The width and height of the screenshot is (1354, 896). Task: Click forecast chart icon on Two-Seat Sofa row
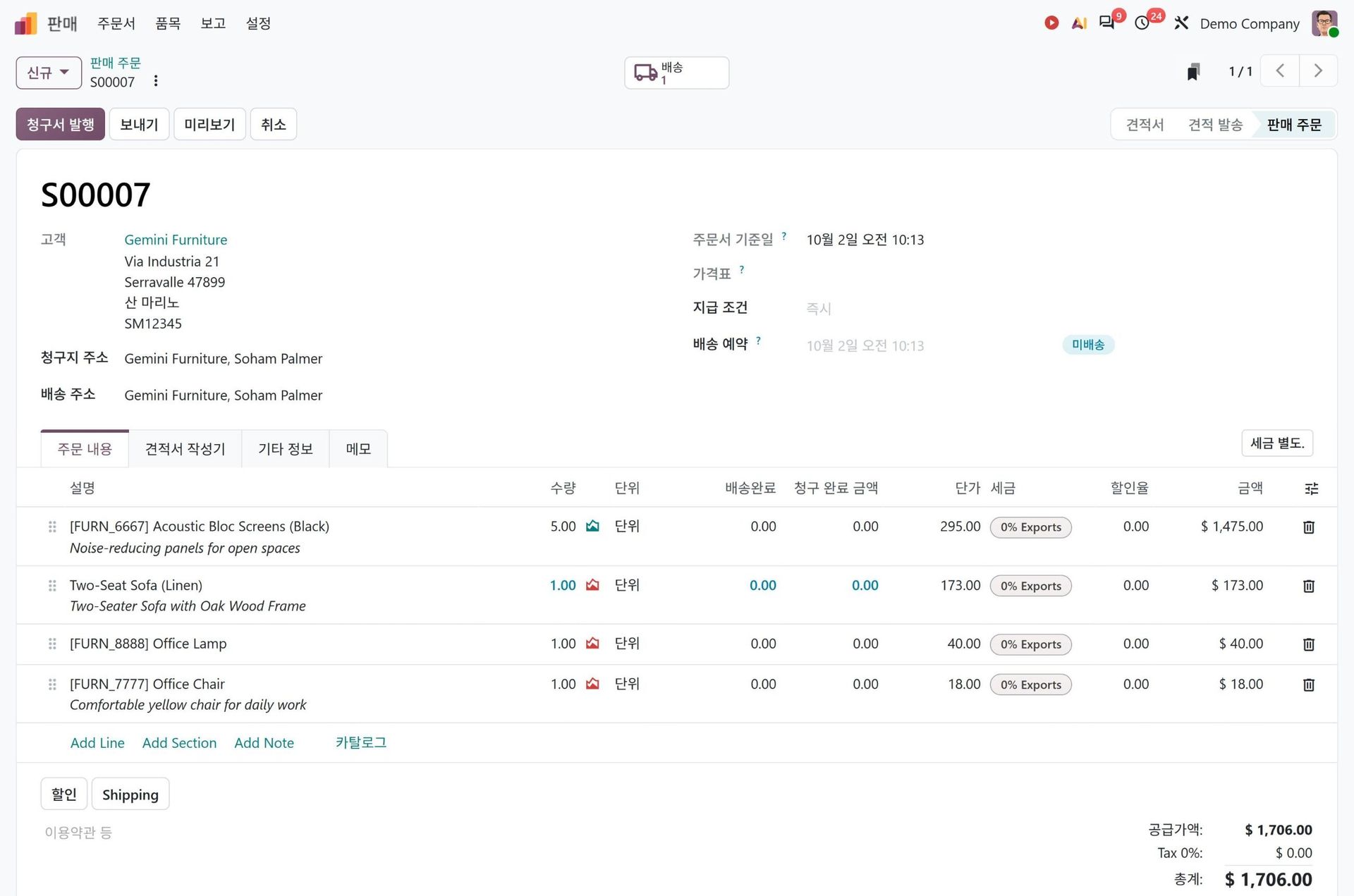(x=592, y=585)
